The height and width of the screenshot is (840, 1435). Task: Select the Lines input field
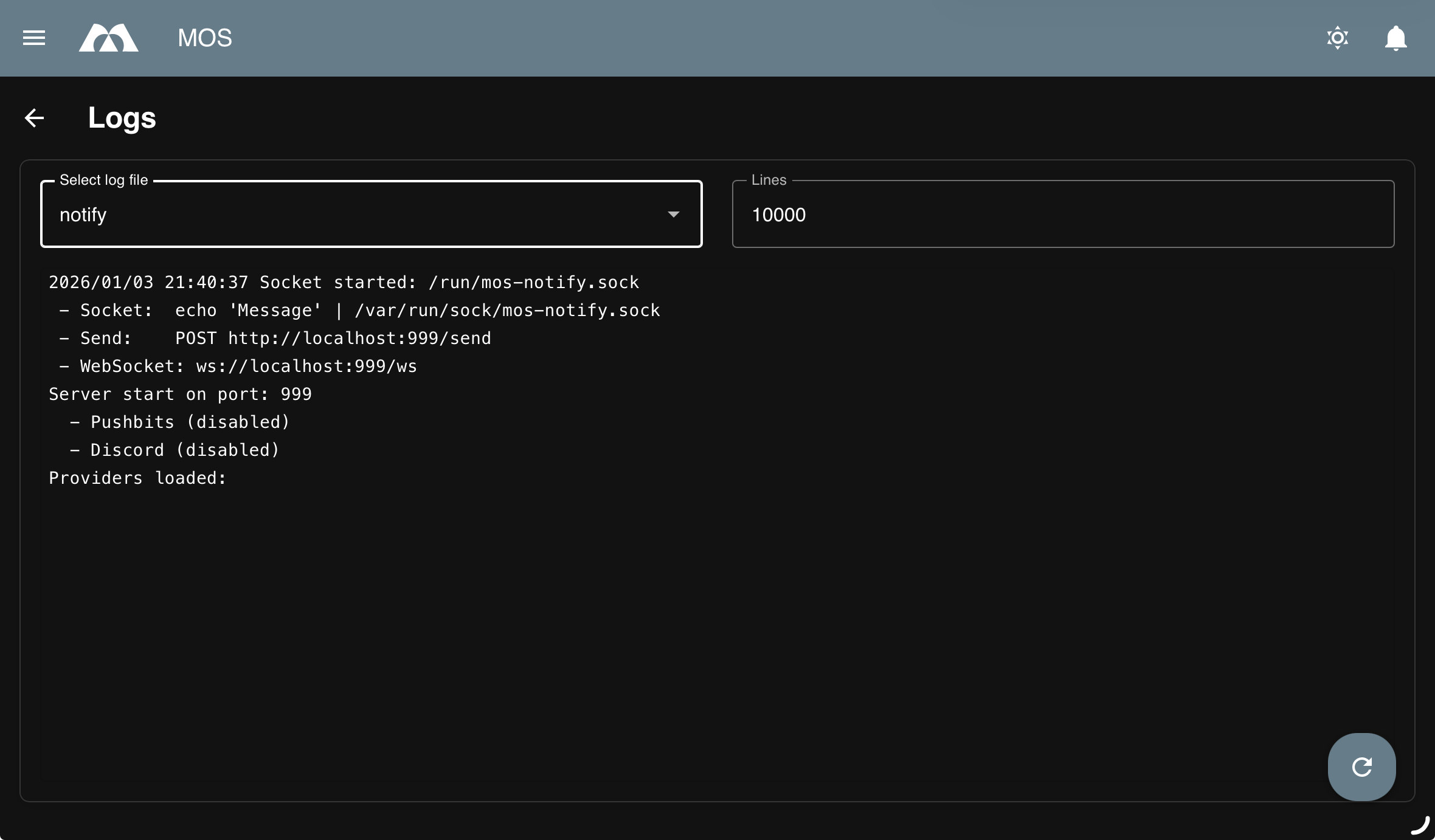coord(1062,214)
